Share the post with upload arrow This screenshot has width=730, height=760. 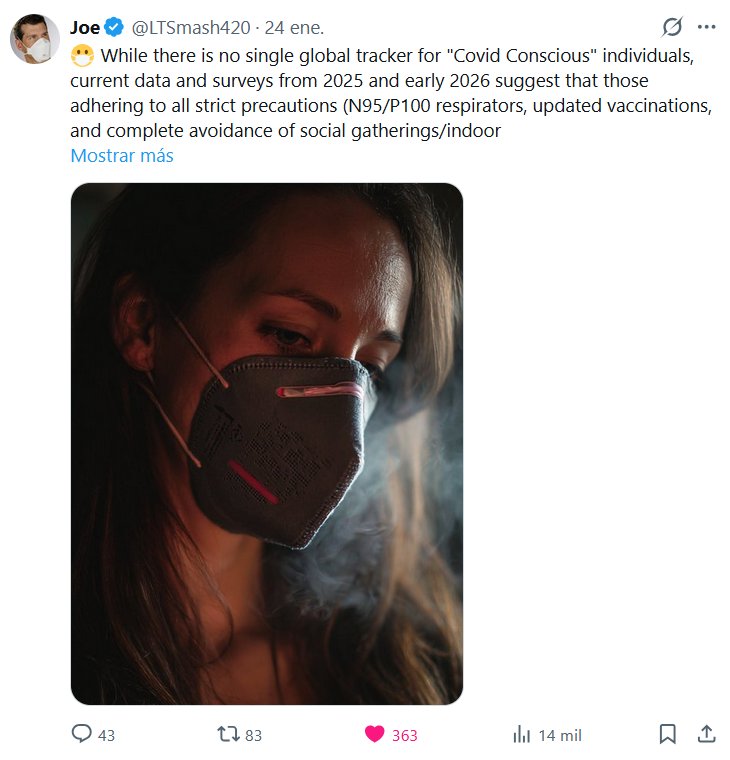[707, 733]
